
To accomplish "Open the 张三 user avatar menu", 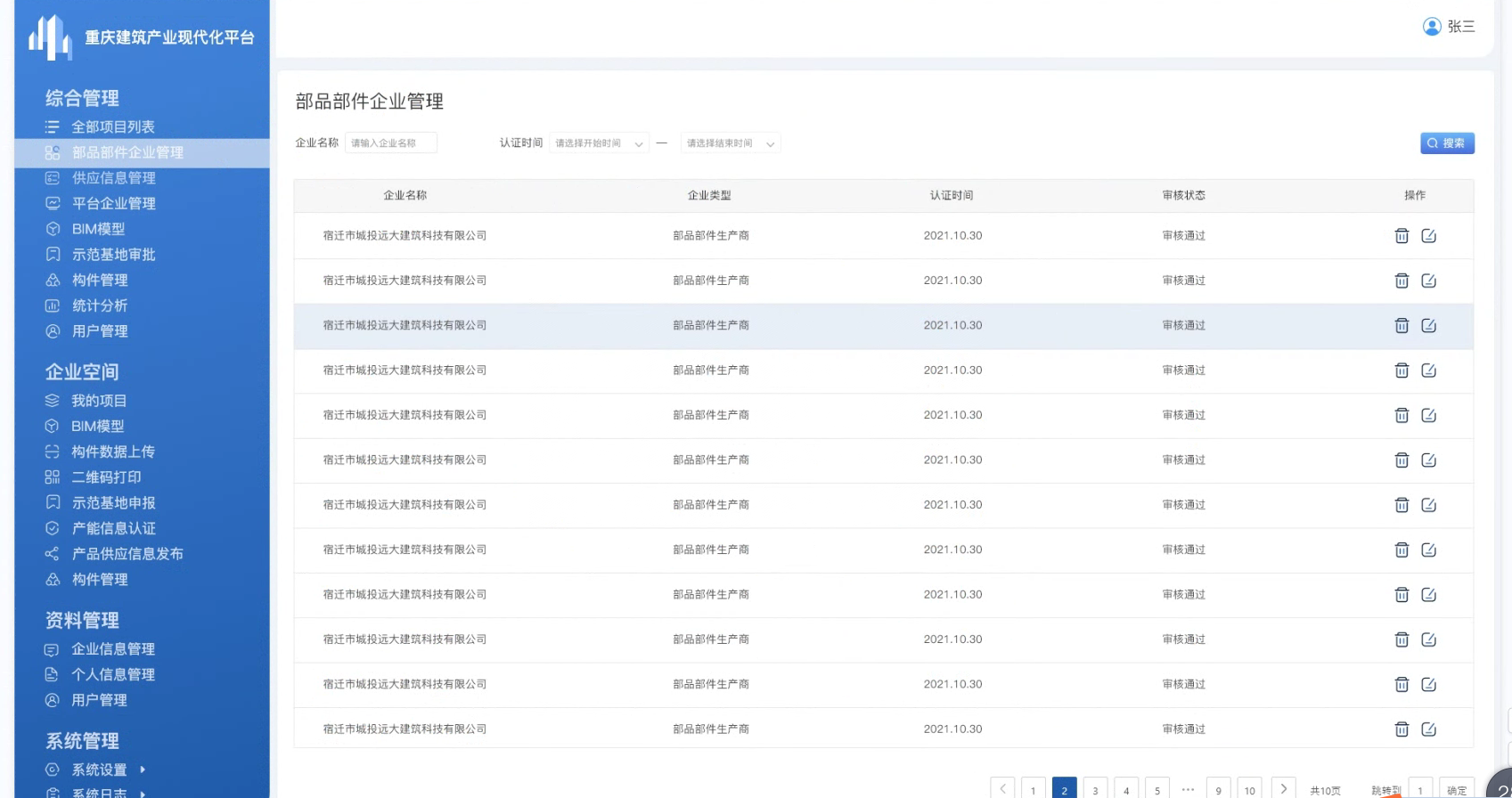I will [x=1432, y=27].
